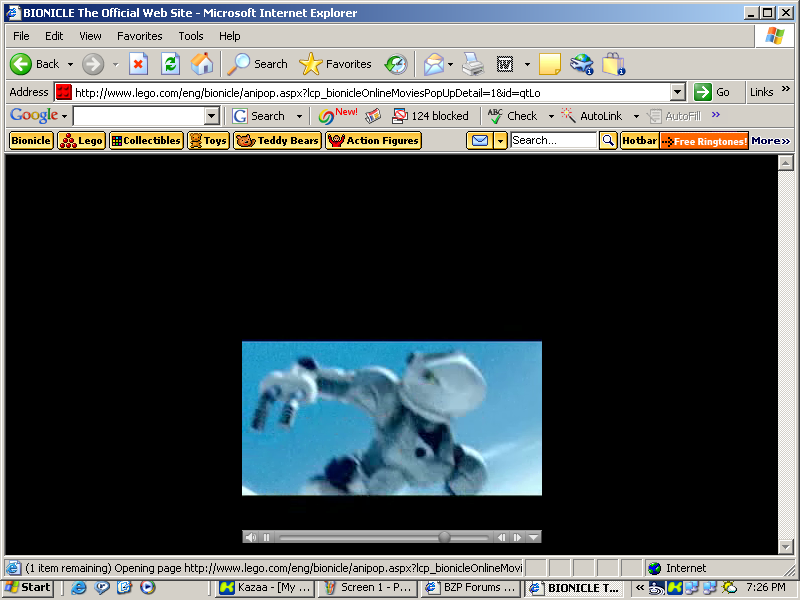Open the Favorites menu
Viewport: 800px width, 600px height.
139,35
